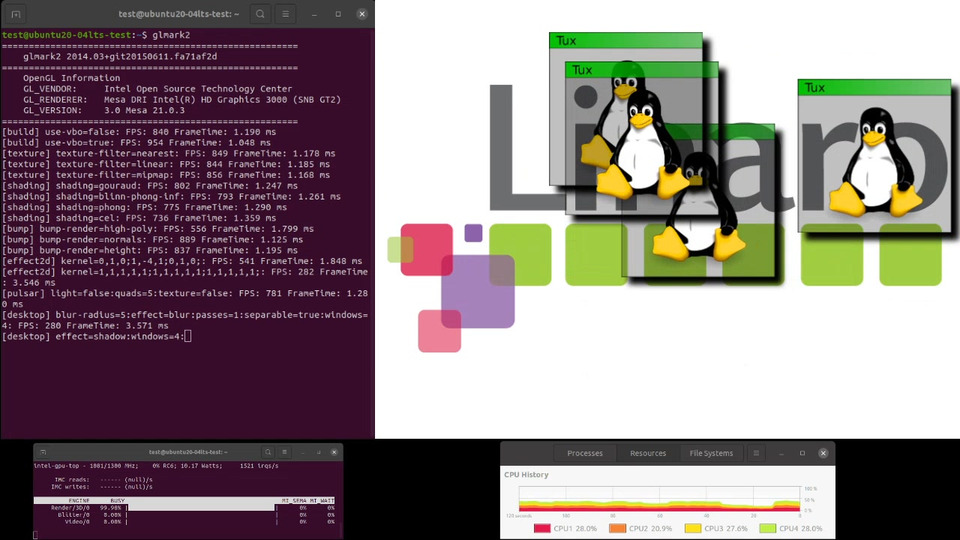
Task: Click the 'shading=cel' result line
Action: point(139,218)
